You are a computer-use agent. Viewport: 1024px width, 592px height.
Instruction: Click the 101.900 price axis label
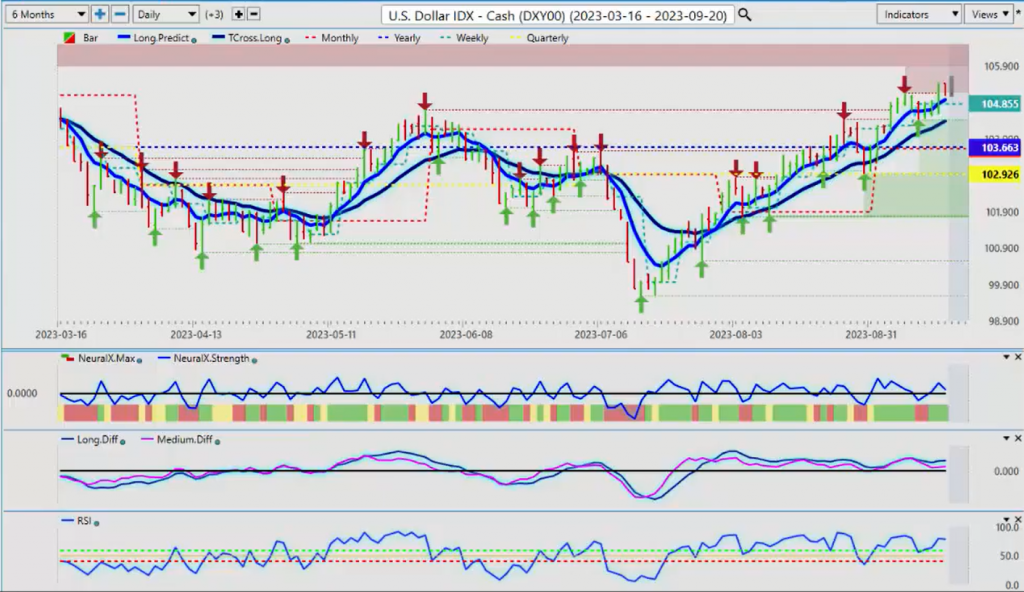point(1001,212)
